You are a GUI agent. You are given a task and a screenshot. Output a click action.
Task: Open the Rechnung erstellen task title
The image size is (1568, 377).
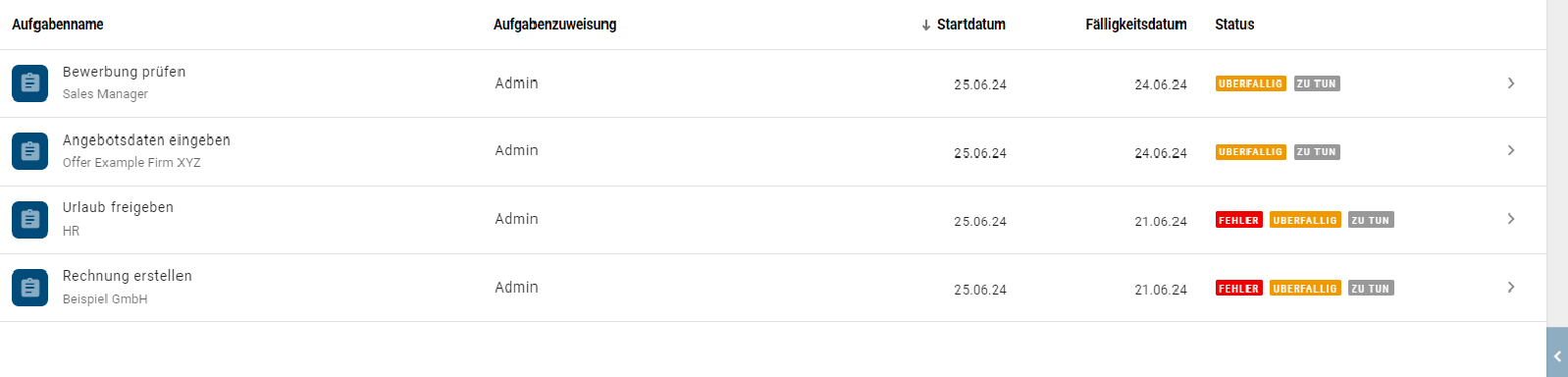[128, 276]
